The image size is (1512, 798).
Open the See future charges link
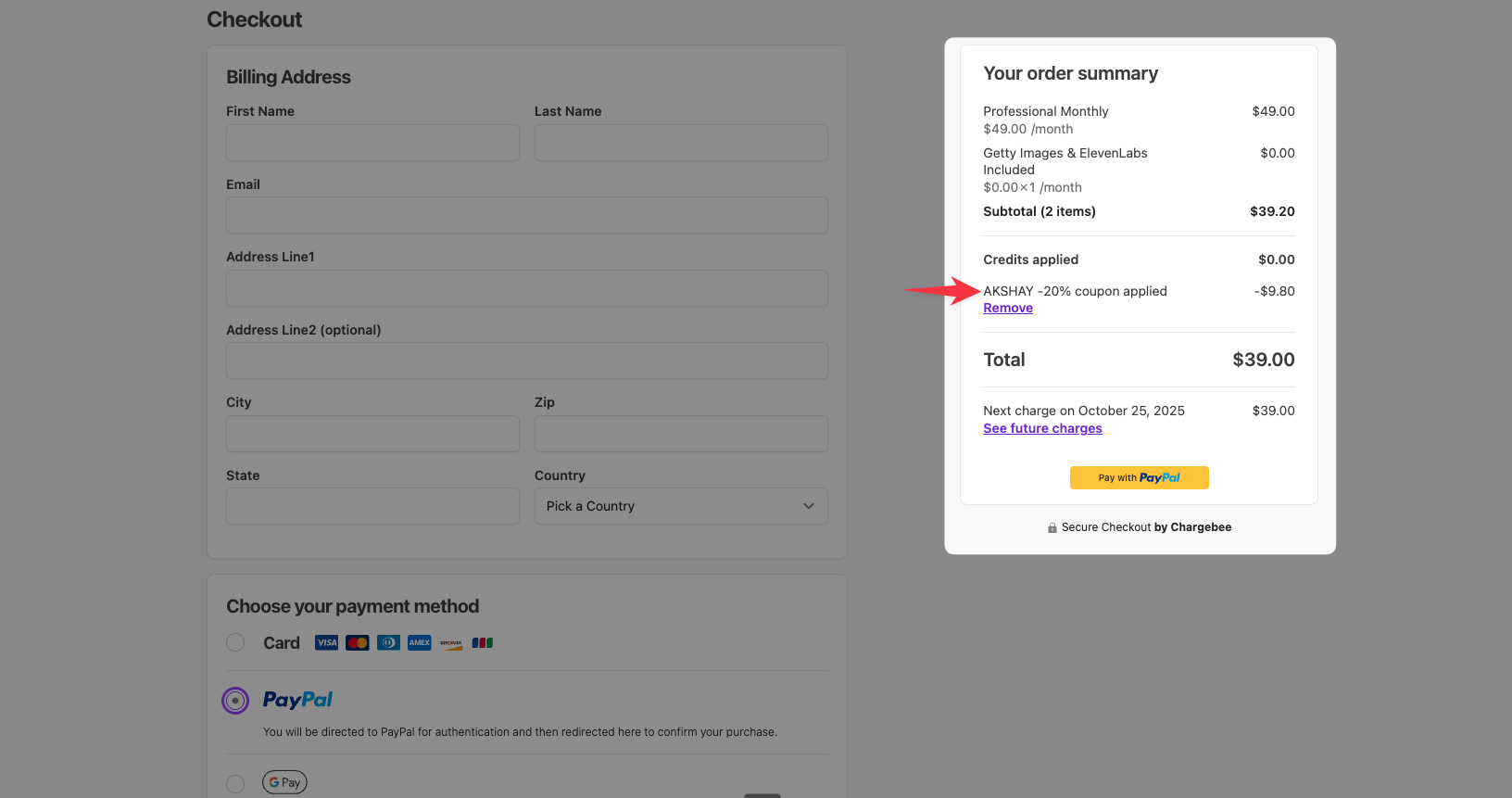[x=1042, y=428]
